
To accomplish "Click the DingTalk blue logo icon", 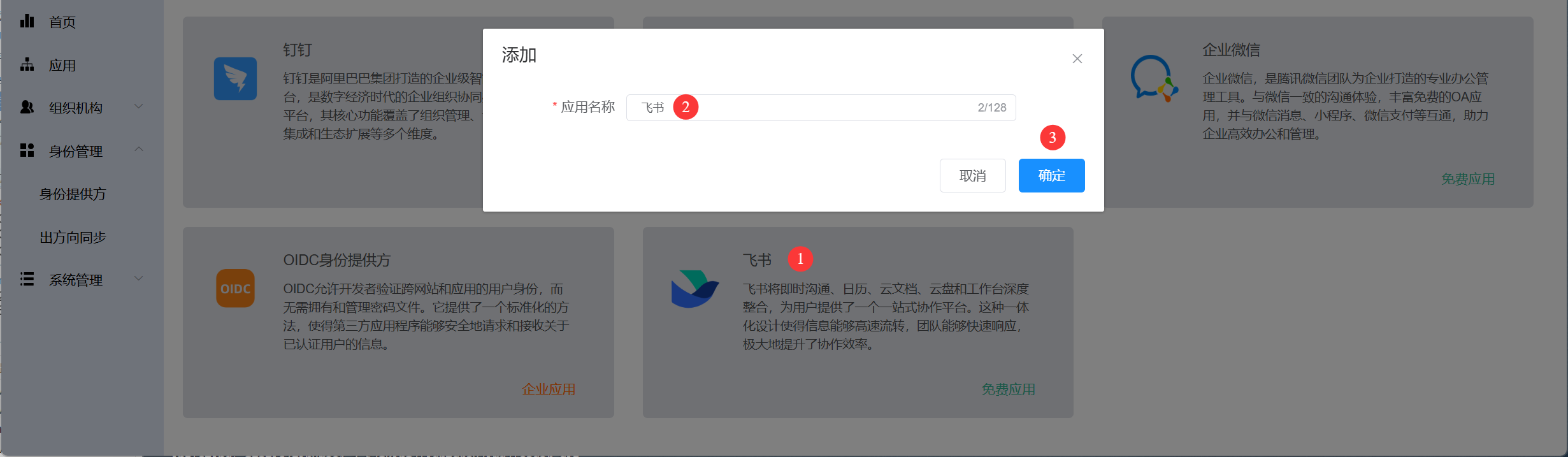I will tap(235, 79).
